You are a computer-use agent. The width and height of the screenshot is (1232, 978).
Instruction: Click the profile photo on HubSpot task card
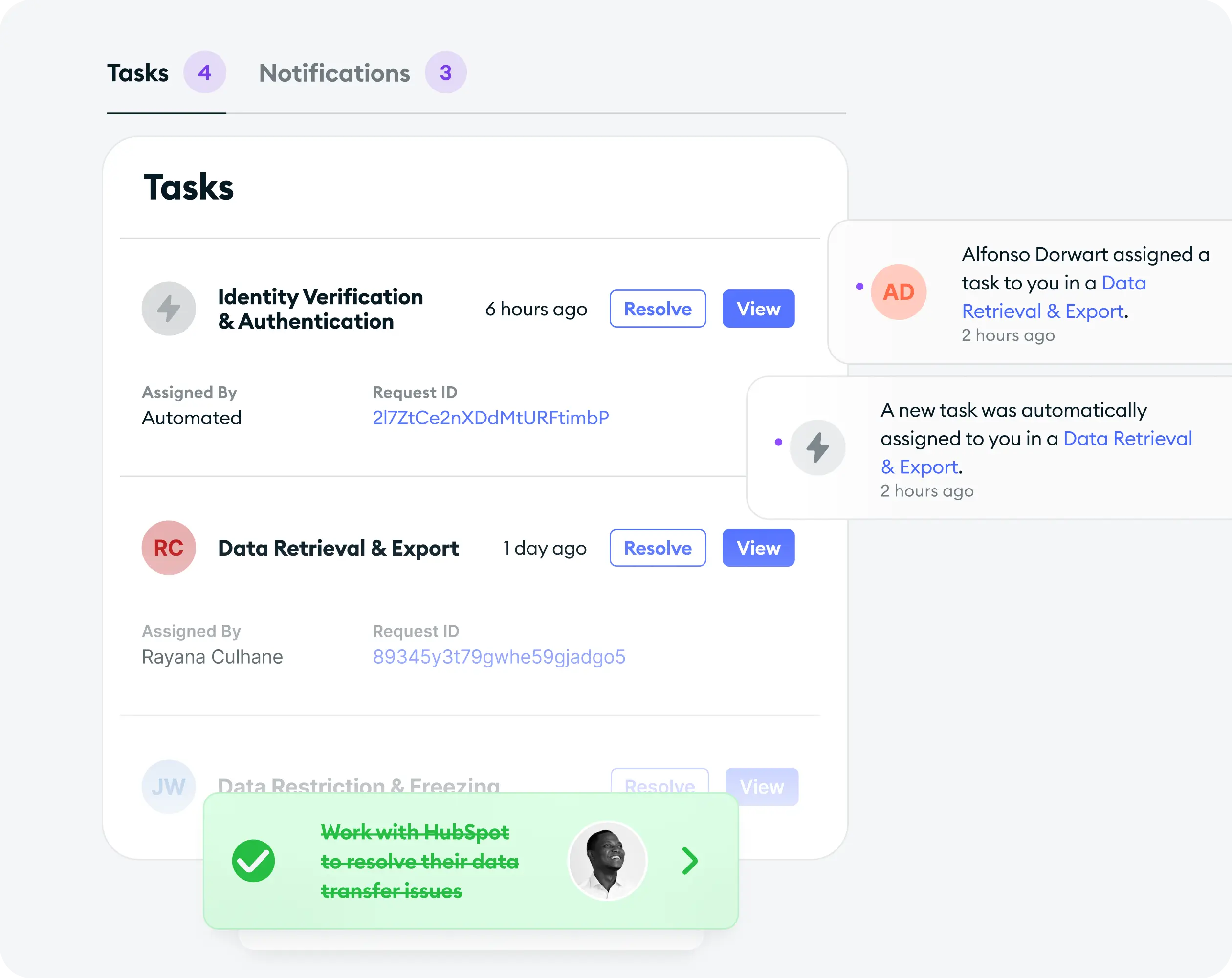click(x=607, y=861)
